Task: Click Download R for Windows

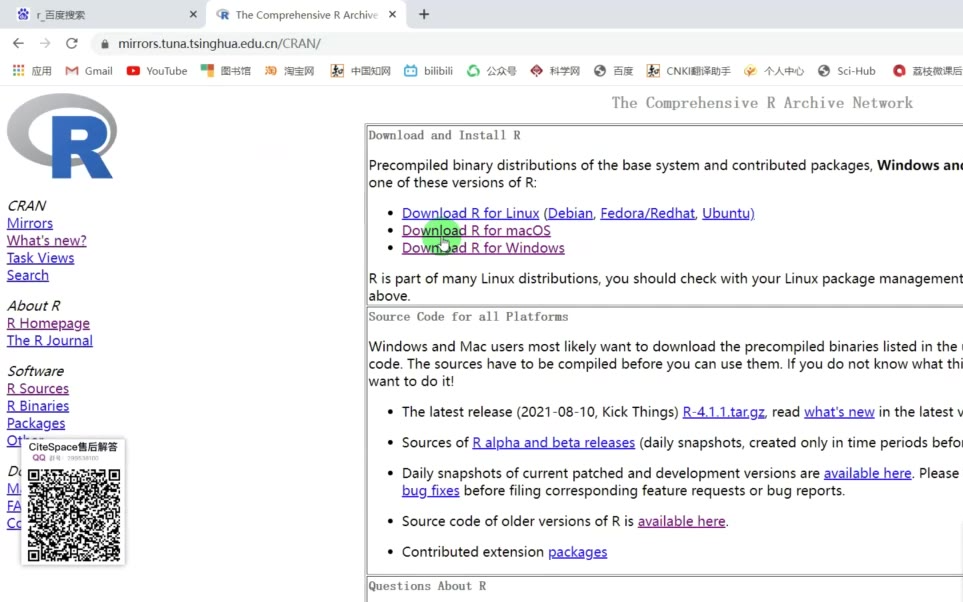Action: 483,248
